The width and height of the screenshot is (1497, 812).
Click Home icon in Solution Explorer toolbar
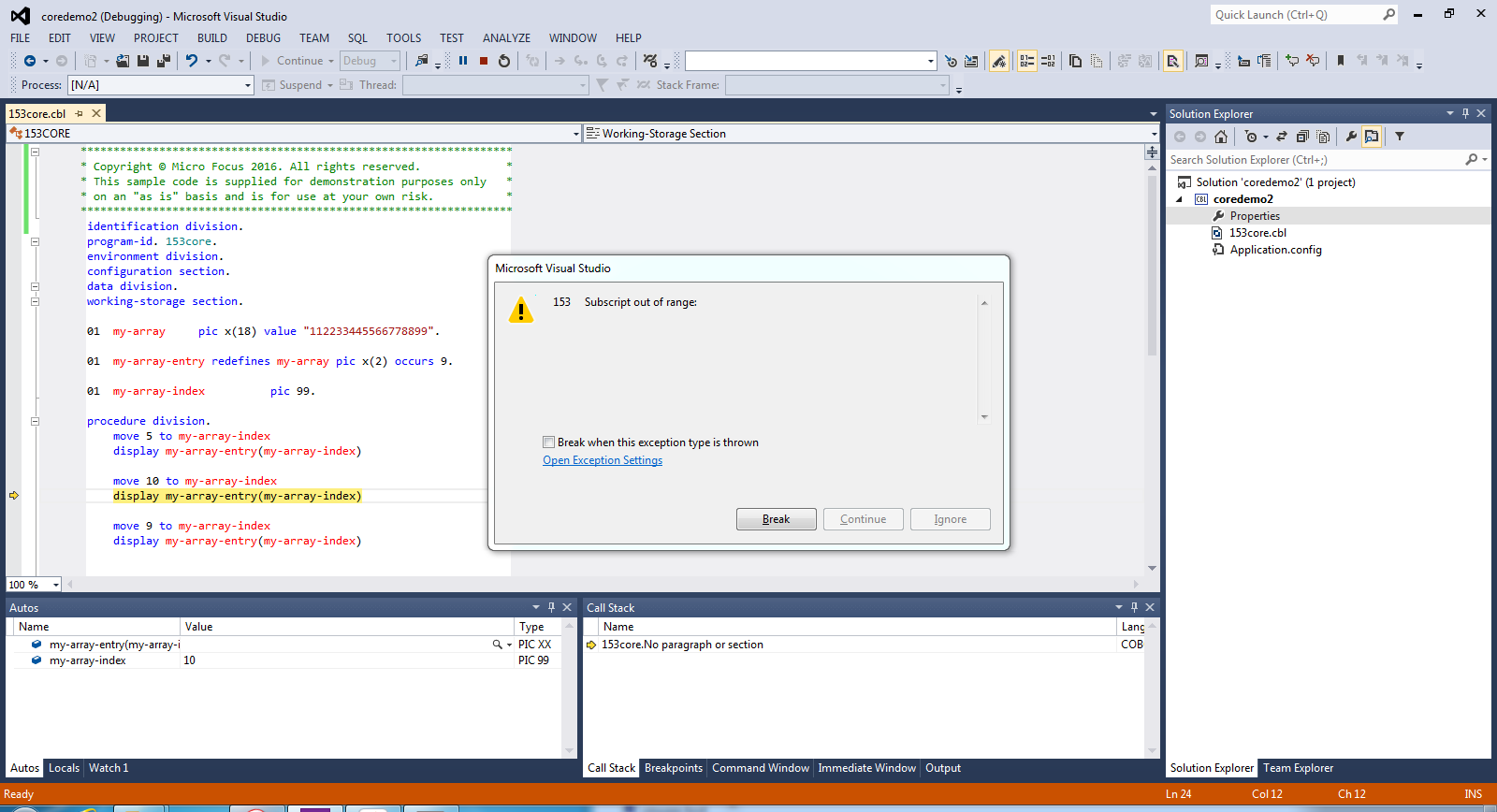[1221, 137]
